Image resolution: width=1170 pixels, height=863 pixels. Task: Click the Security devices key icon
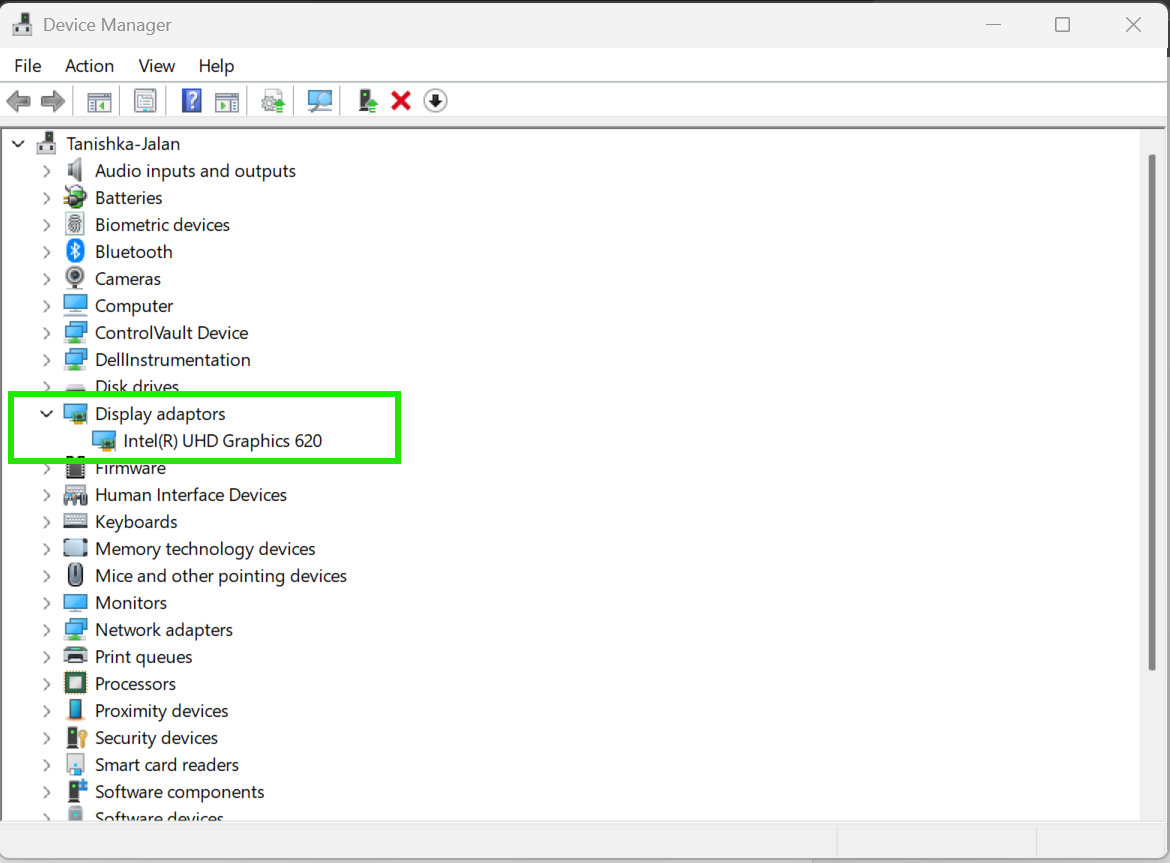(77, 738)
